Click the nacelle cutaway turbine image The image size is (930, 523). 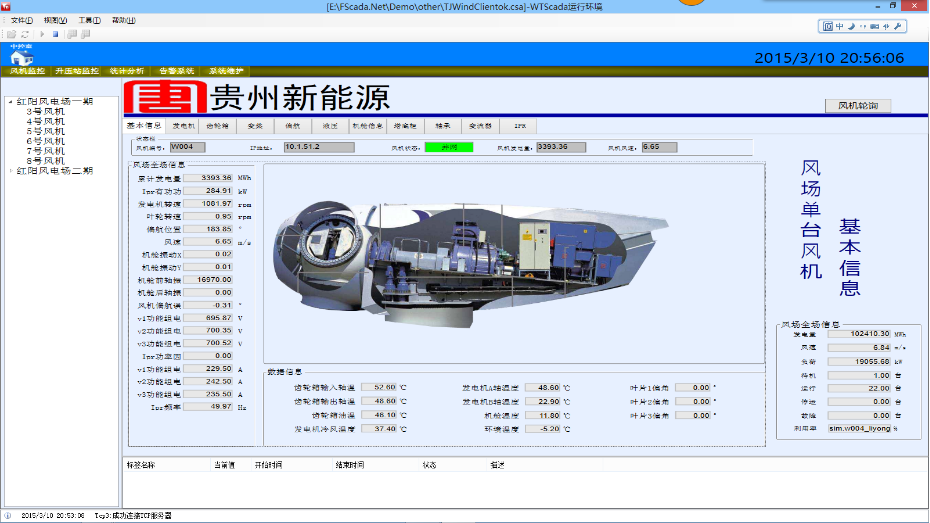[471, 264]
